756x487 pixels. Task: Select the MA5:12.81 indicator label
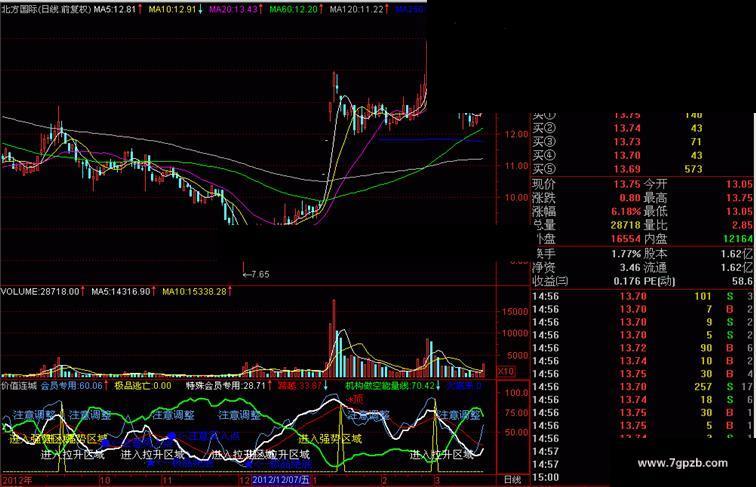[115, 9]
